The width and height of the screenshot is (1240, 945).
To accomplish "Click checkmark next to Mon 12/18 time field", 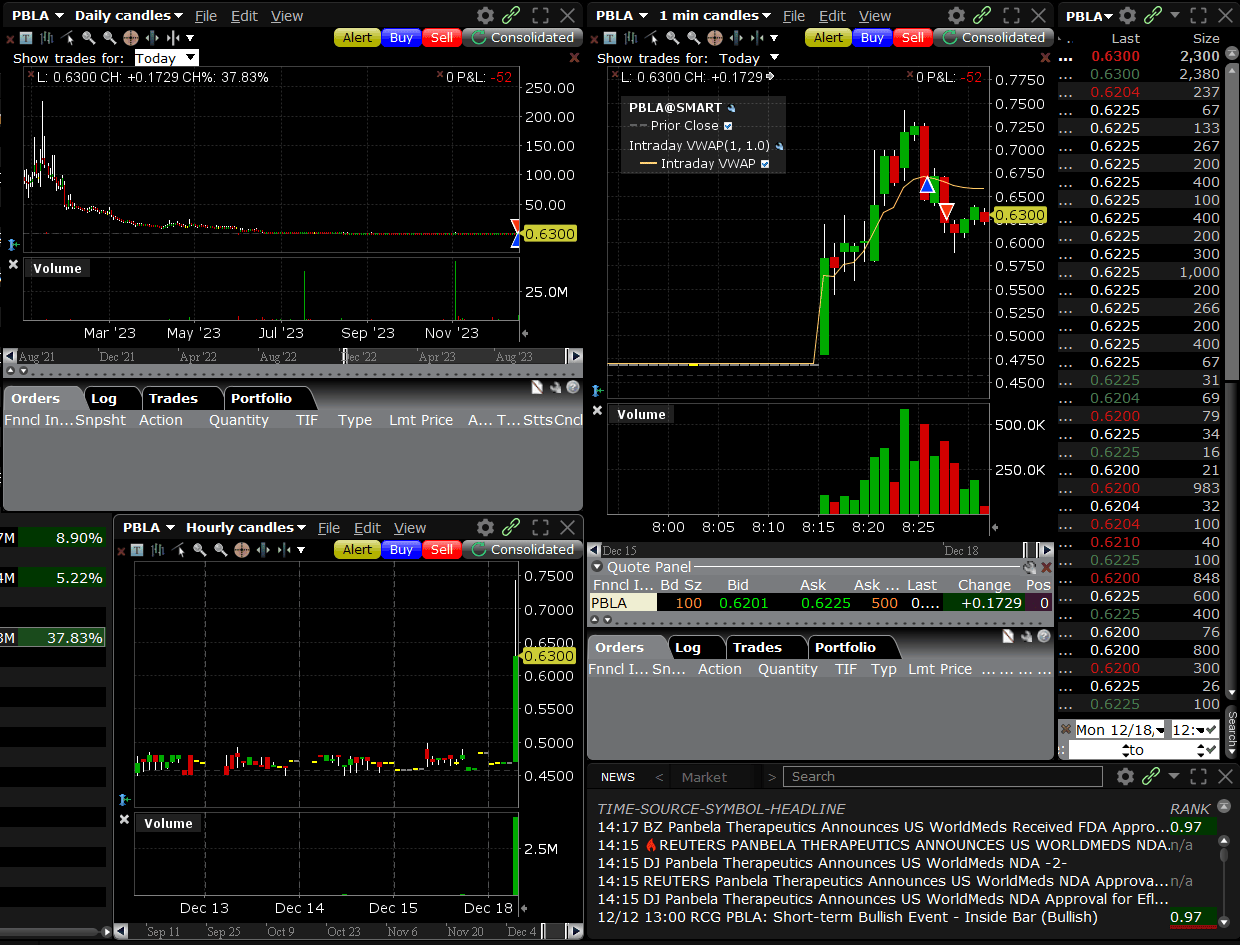I will [1211, 730].
